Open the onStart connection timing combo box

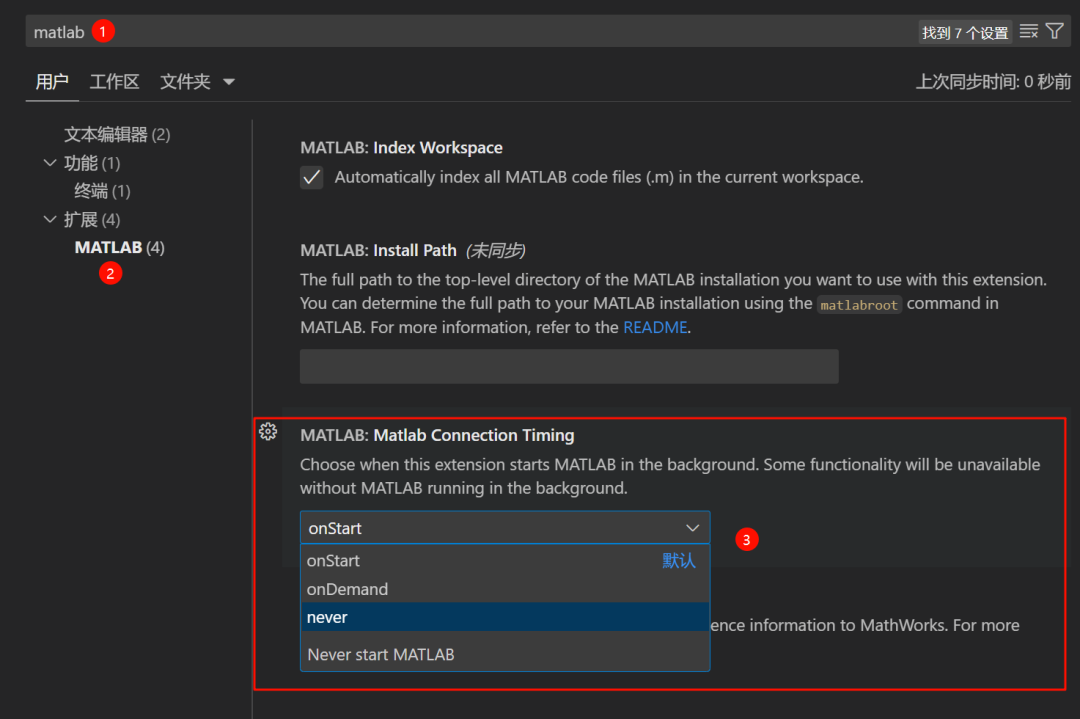pyautogui.click(x=505, y=528)
